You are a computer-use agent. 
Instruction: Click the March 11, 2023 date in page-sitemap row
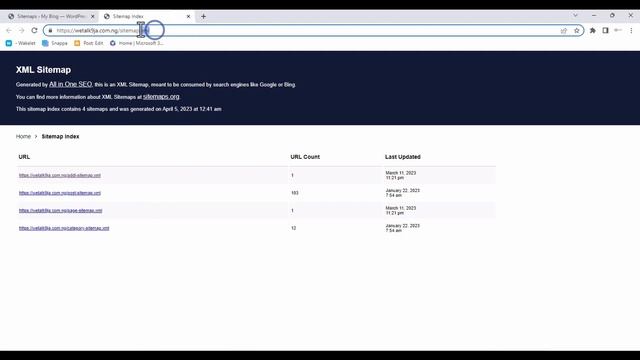coord(401,210)
